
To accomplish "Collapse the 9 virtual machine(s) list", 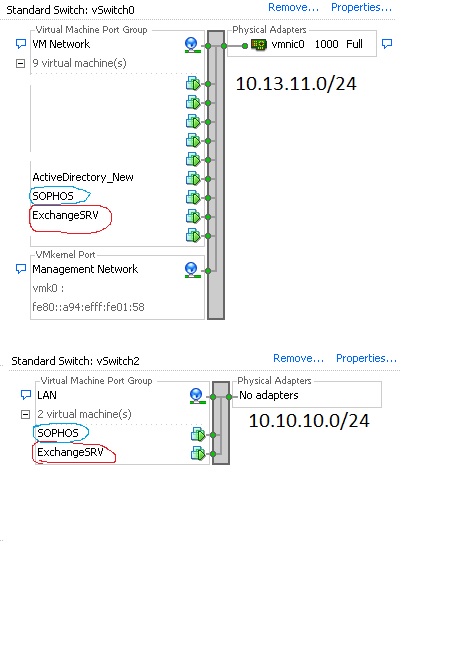I will (x=20, y=63).
